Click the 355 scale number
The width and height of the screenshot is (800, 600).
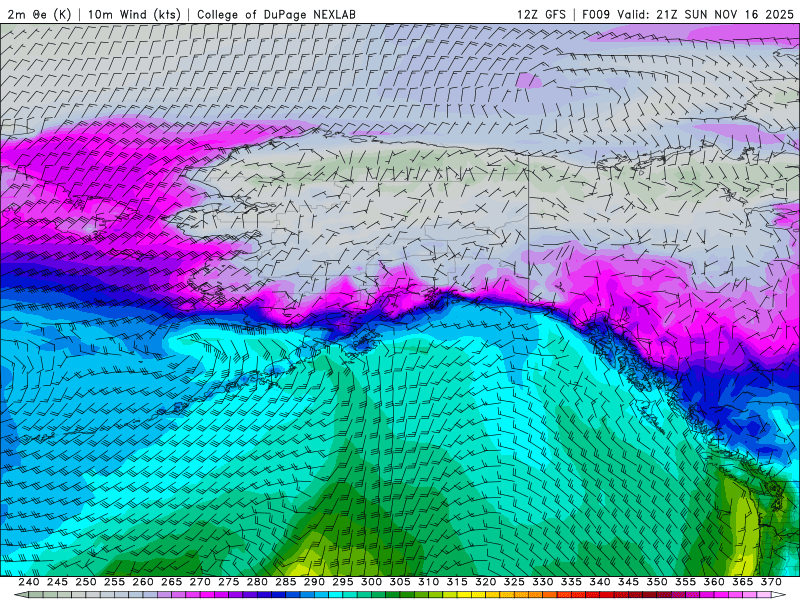pos(686,582)
